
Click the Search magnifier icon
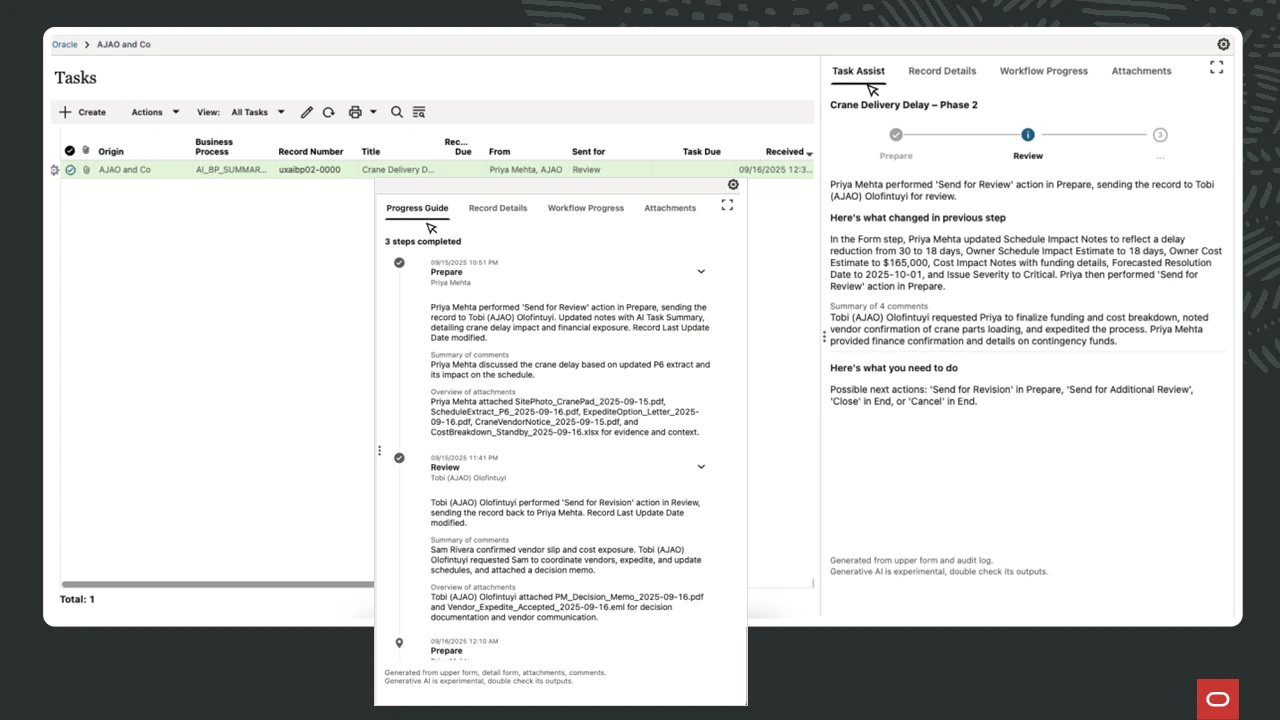[x=397, y=112]
